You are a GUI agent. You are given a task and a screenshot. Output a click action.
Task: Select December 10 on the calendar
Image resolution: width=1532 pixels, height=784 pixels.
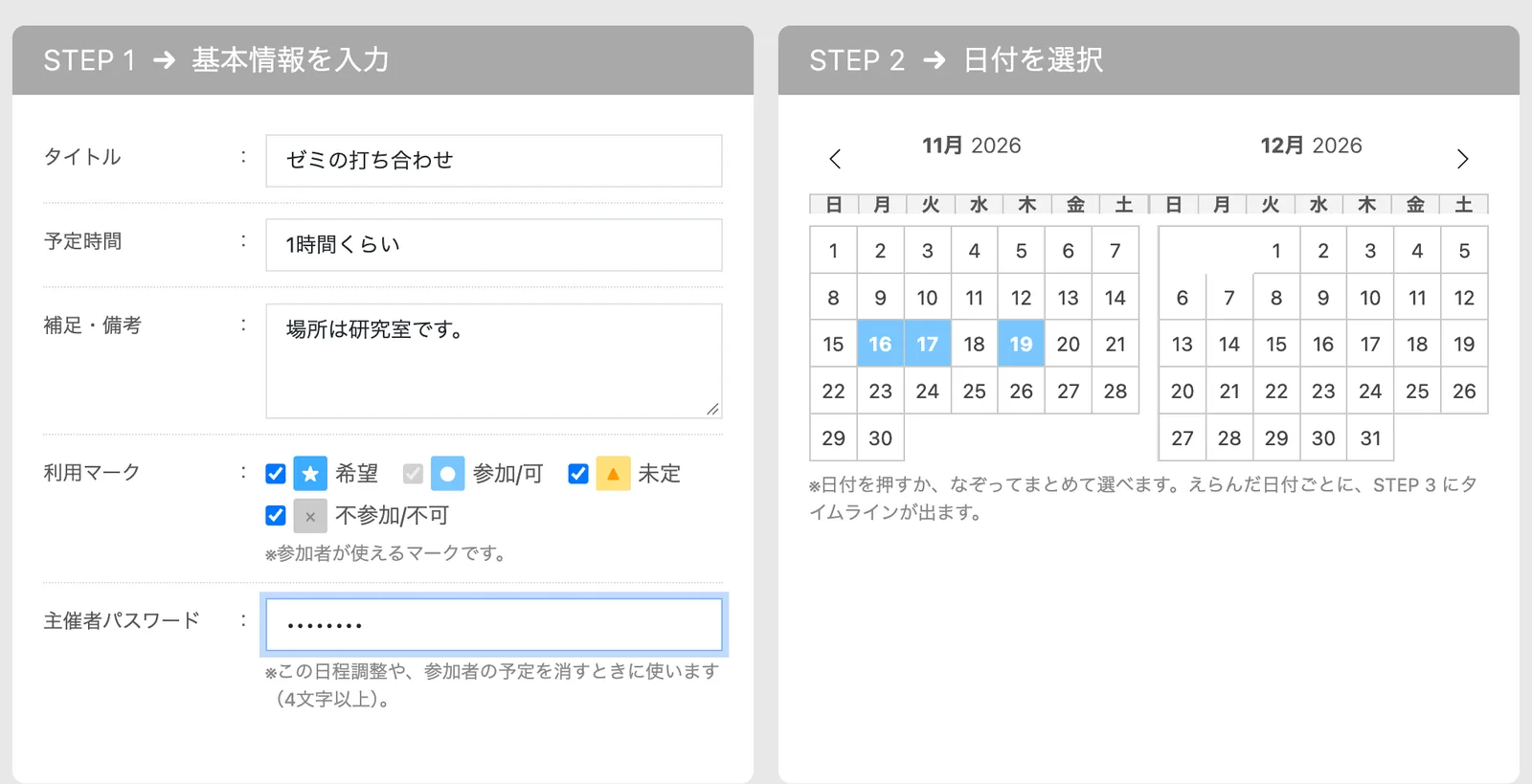click(1370, 298)
